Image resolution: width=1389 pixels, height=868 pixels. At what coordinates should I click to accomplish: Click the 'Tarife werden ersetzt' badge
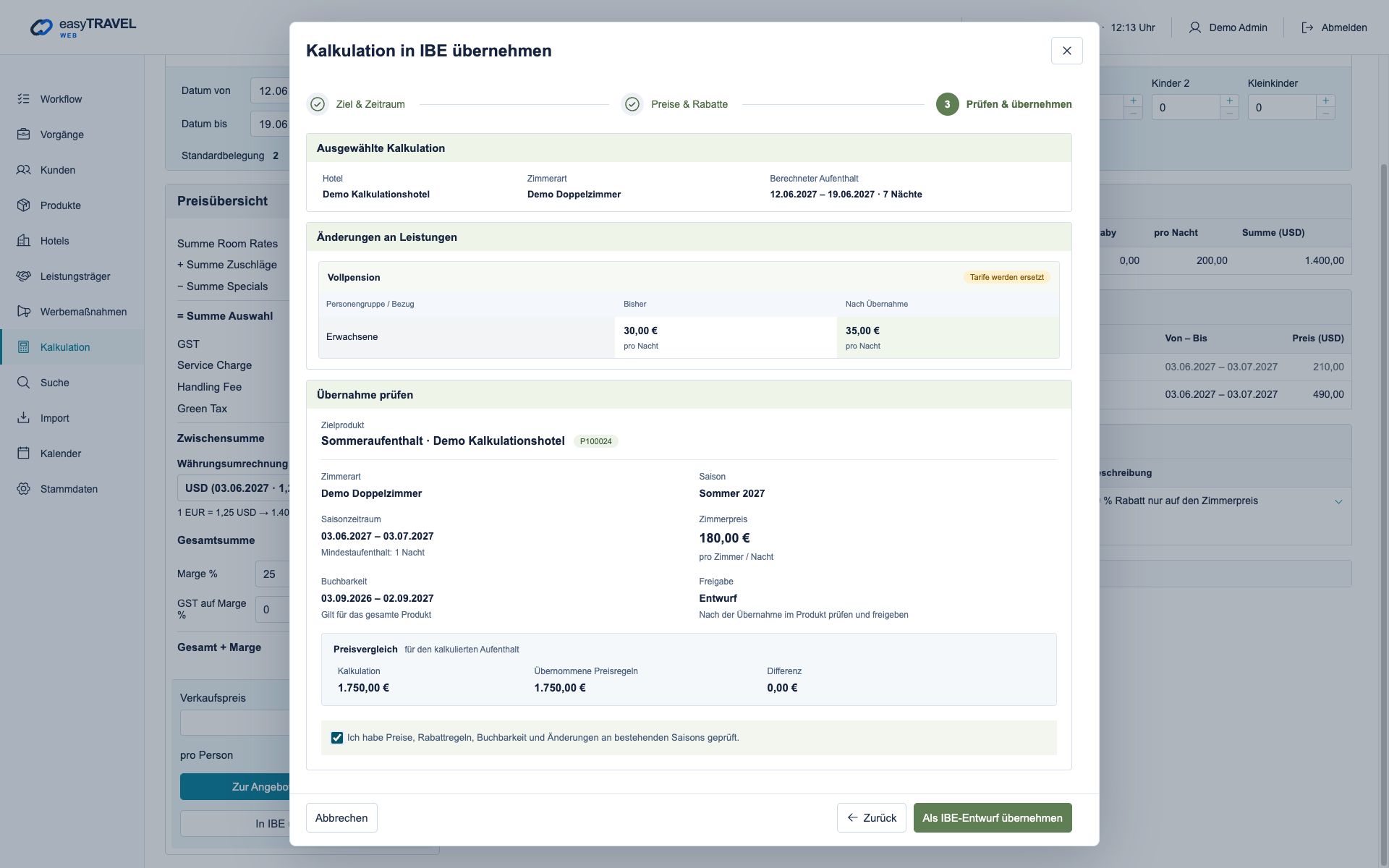tap(1006, 278)
